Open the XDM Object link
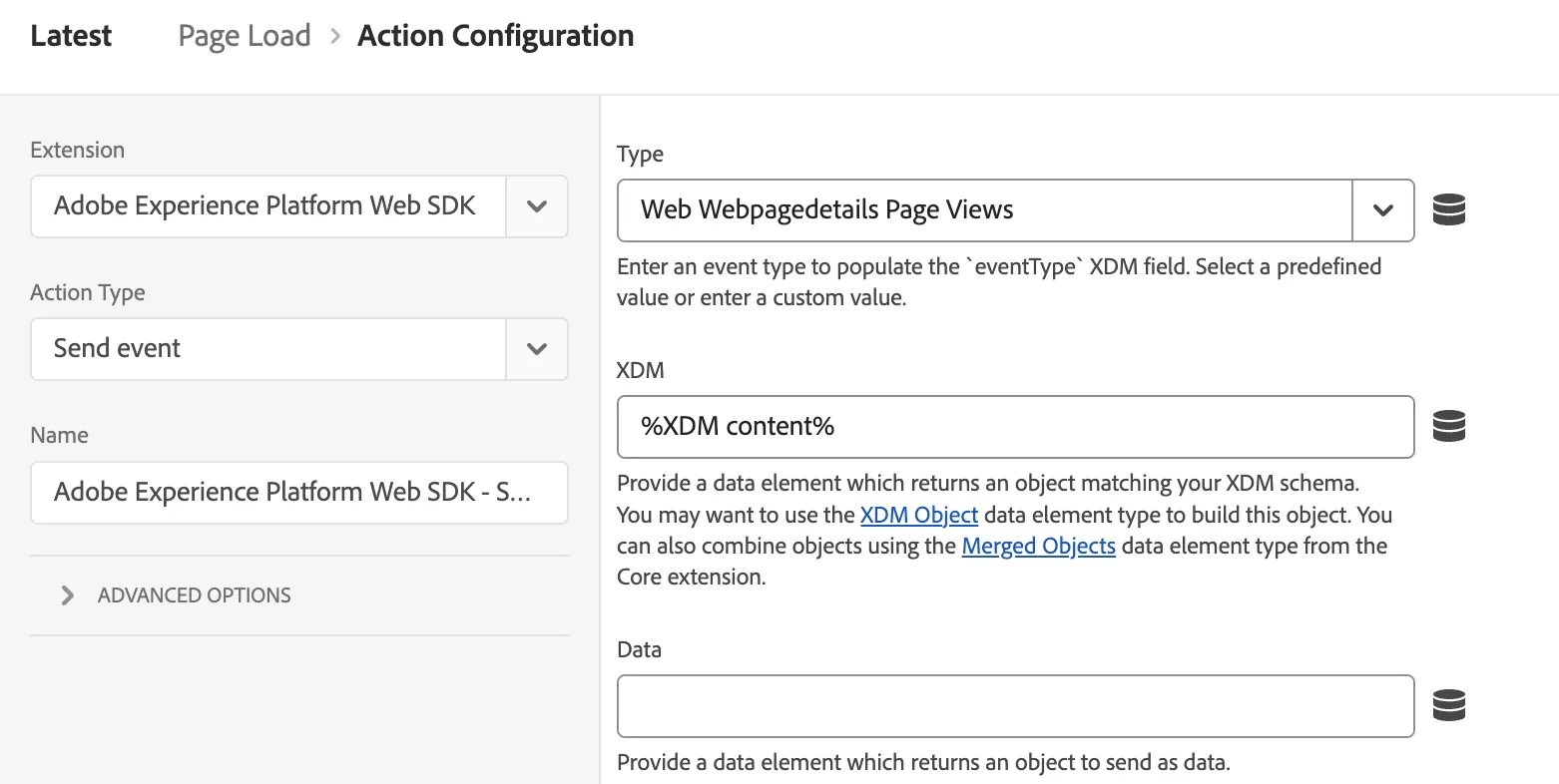The width and height of the screenshot is (1559, 784). pyautogui.click(x=919, y=515)
